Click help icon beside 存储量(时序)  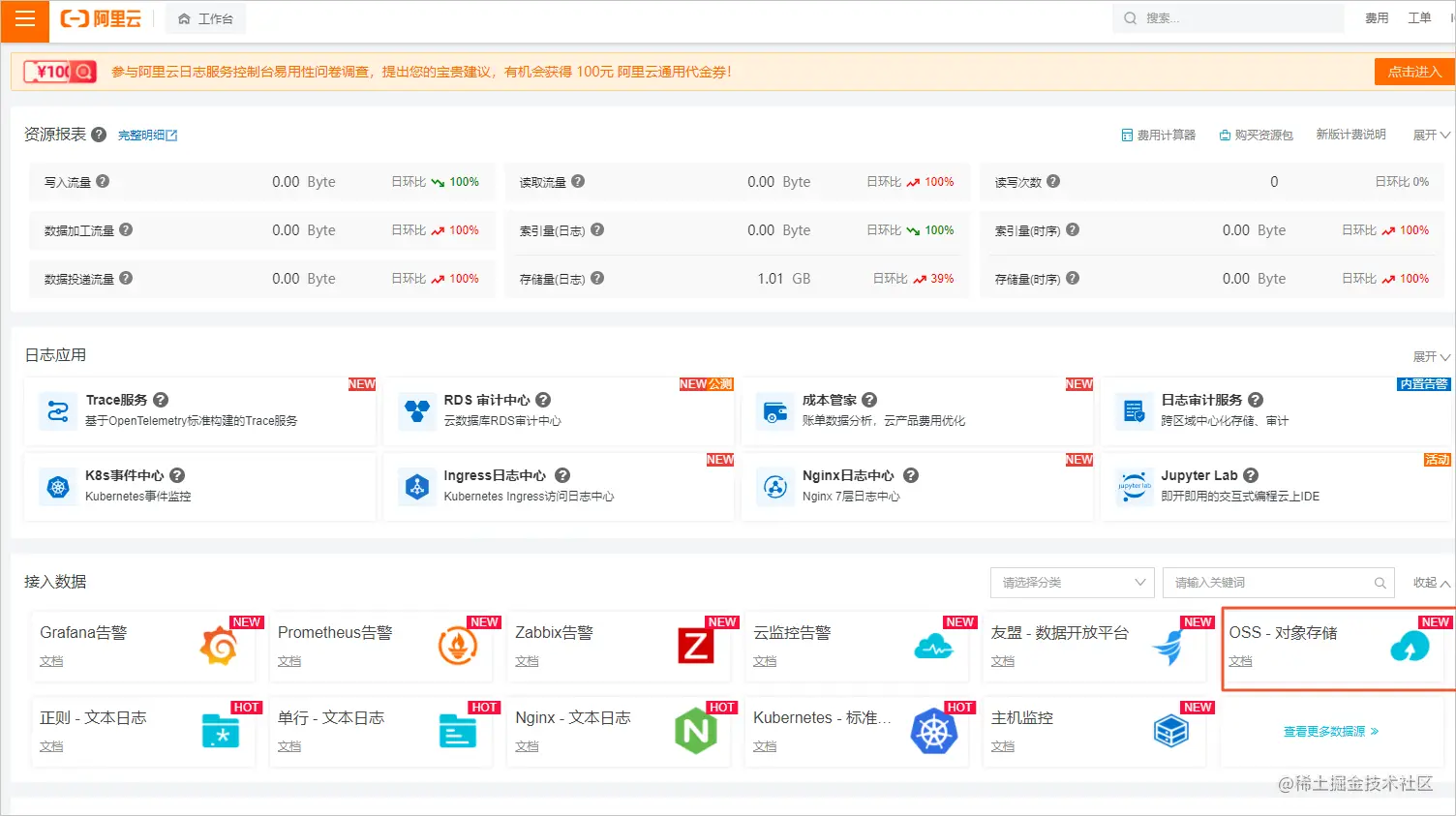point(1073,278)
